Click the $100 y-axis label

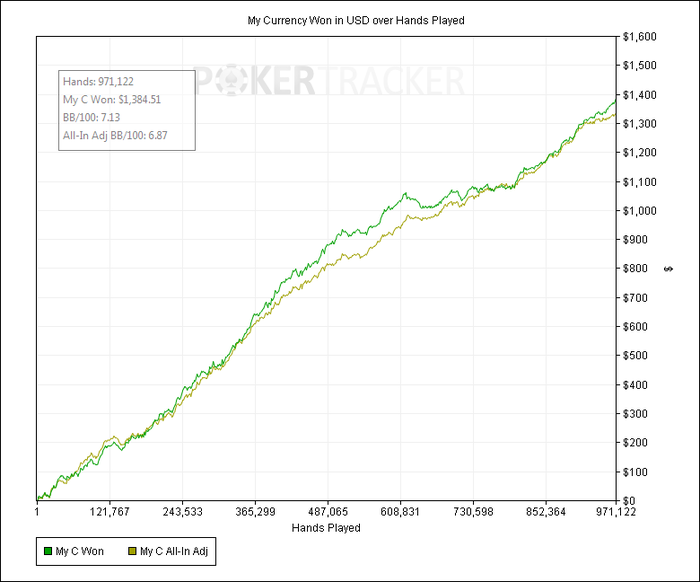coord(635,472)
